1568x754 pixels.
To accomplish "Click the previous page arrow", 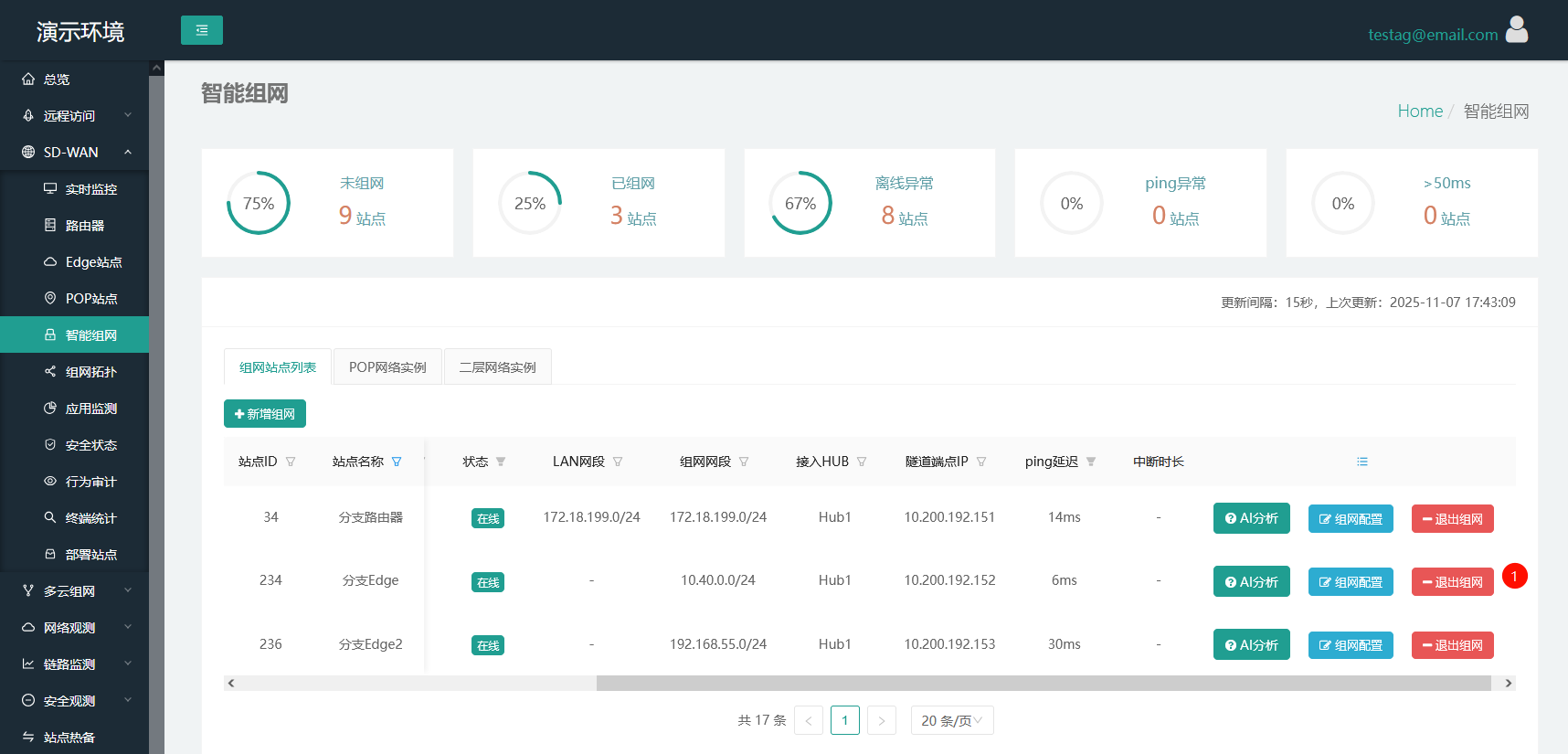I will coord(809,720).
